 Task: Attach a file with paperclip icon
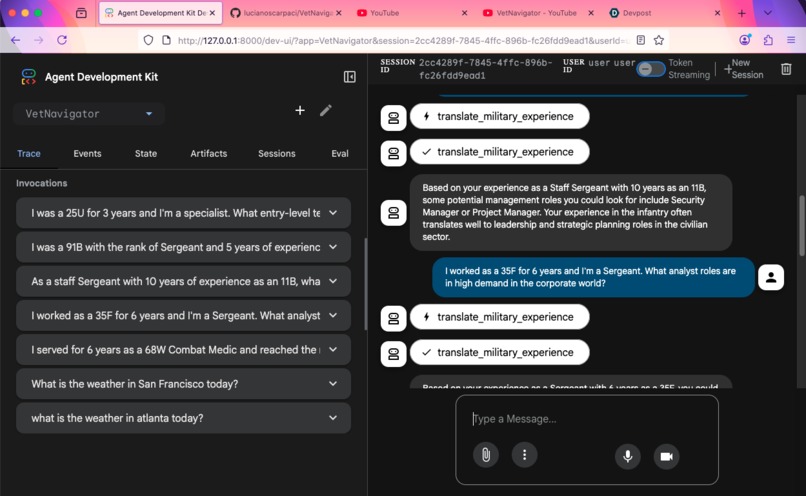click(x=486, y=455)
